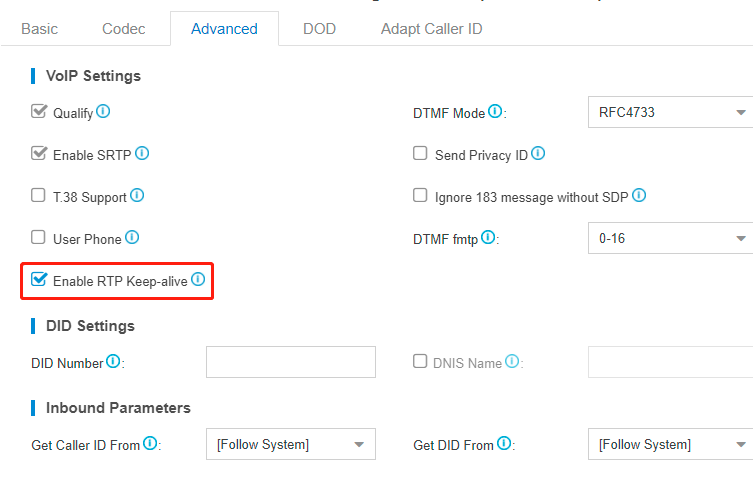The width and height of the screenshot is (753, 484).
Task: Enable the T.38 Support checkbox
Action: (38, 195)
